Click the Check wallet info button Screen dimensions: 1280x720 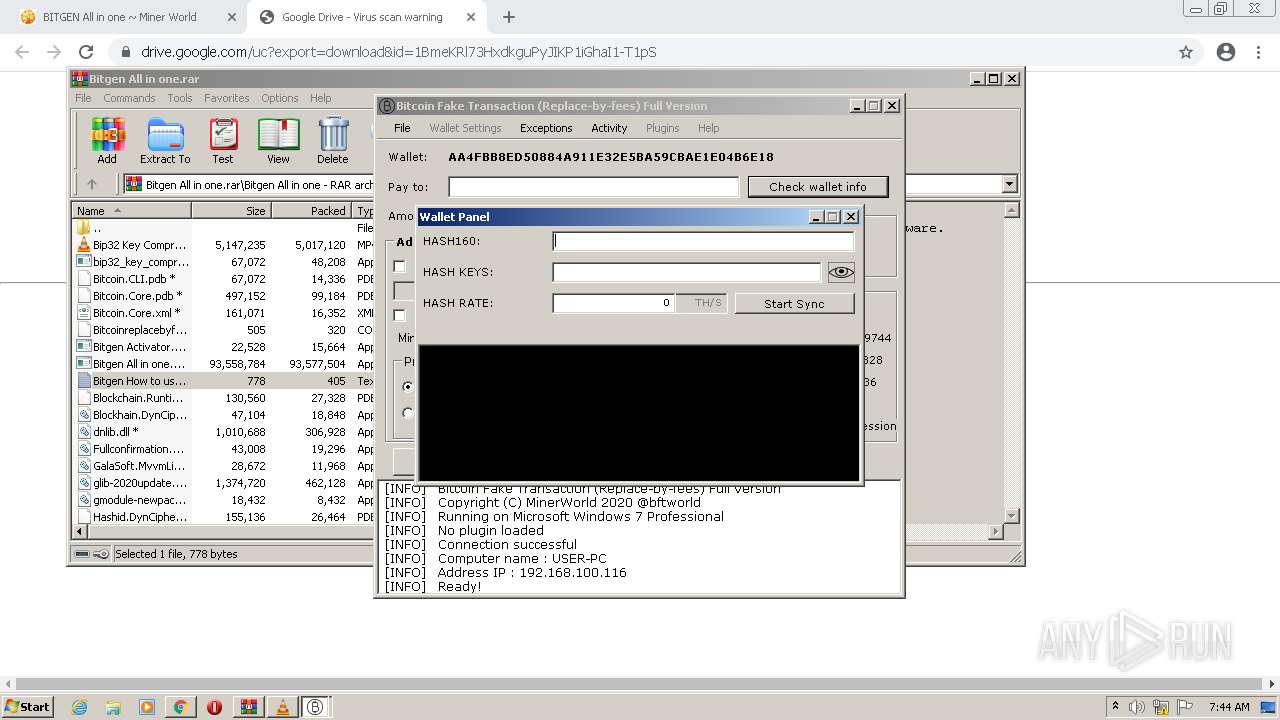(818, 187)
